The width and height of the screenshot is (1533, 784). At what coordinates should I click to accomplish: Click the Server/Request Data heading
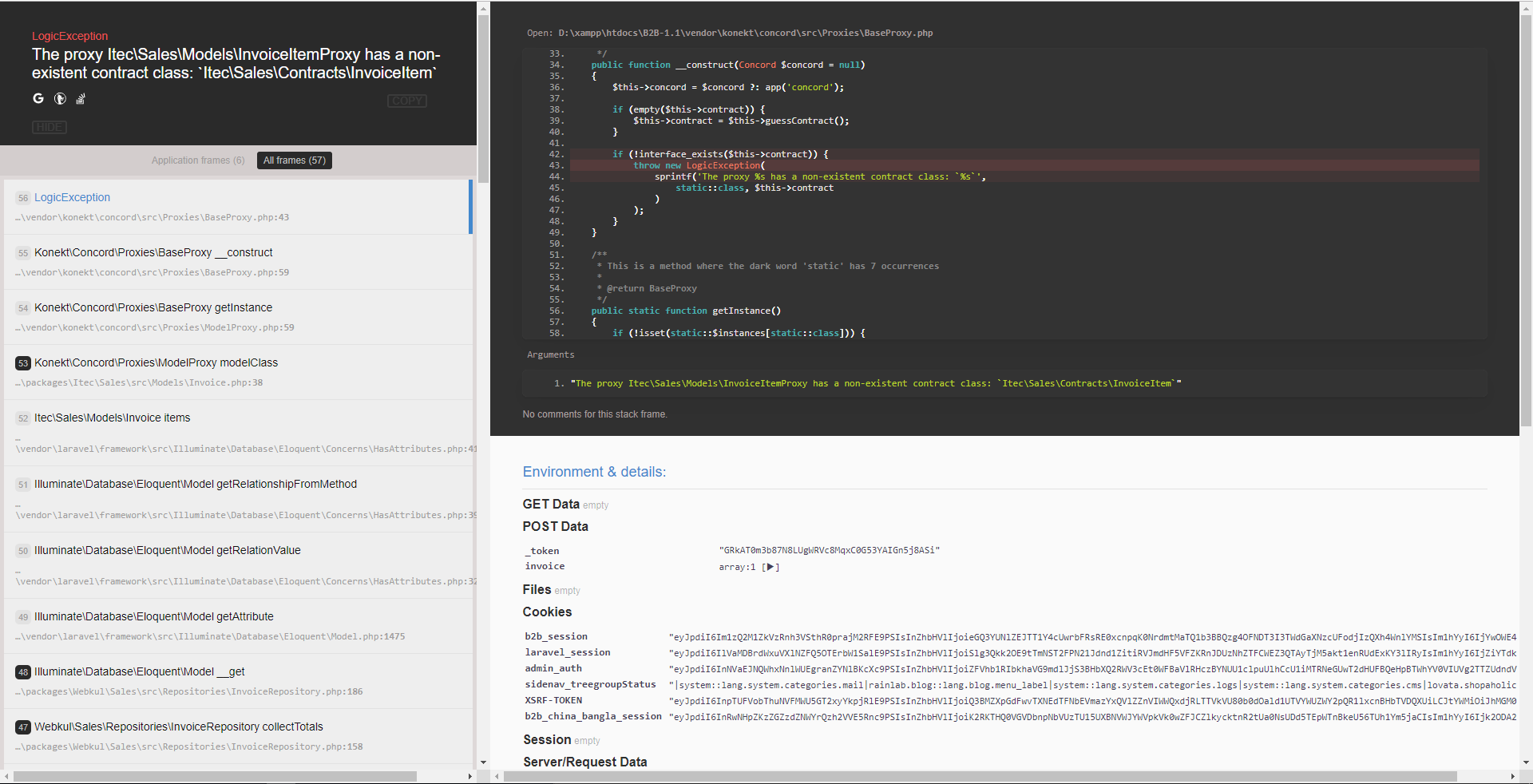pos(584,762)
